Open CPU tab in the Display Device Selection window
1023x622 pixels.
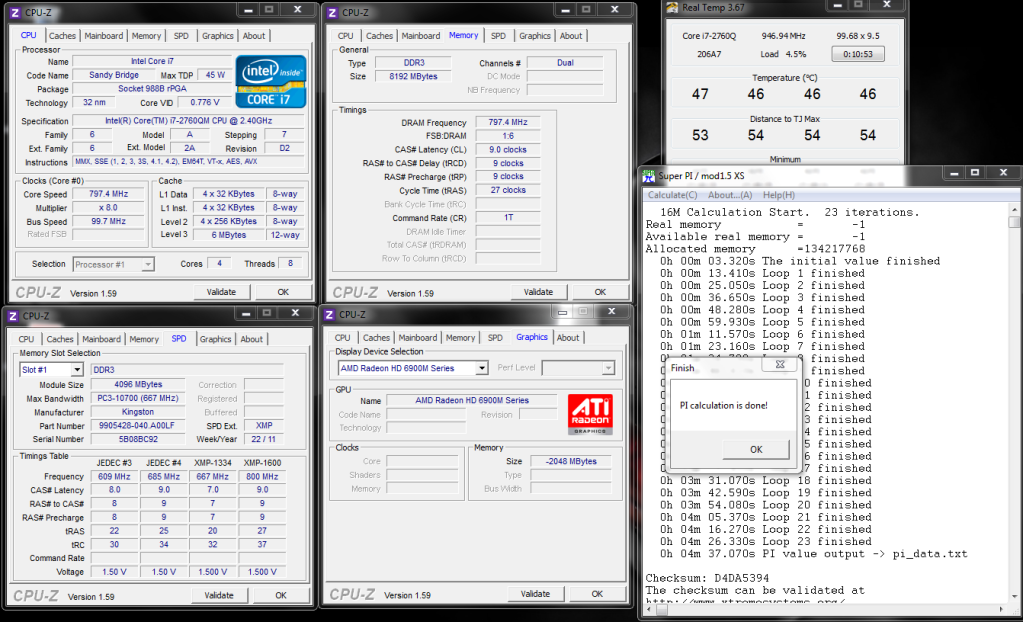[343, 338]
